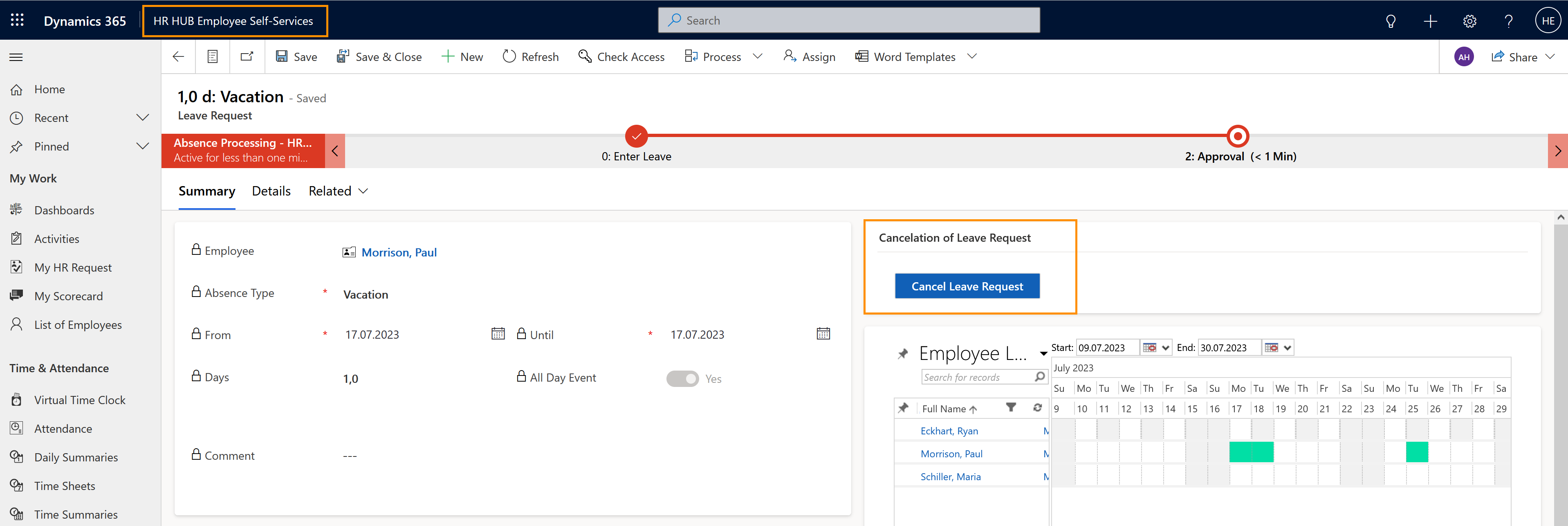Collapse the sidebar hamburger menu
The height and width of the screenshot is (526, 1568).
click(x=16, y=57)
